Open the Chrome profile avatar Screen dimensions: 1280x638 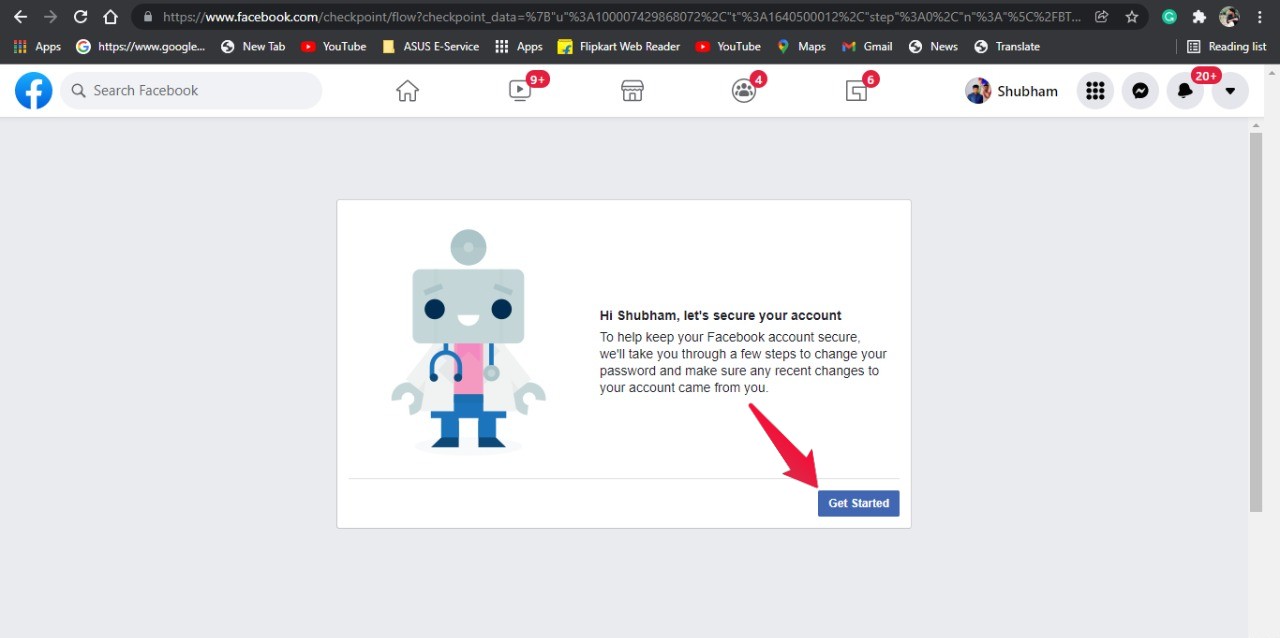tap(1229, 17)
